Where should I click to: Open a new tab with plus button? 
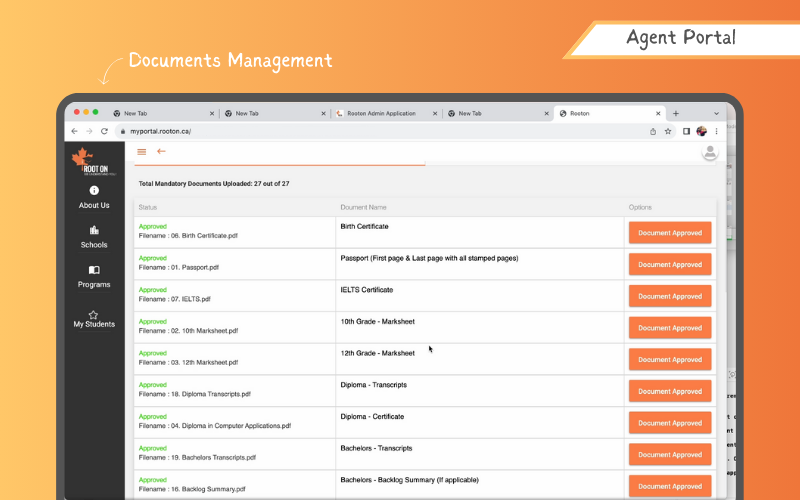click(x=676, y=113)
